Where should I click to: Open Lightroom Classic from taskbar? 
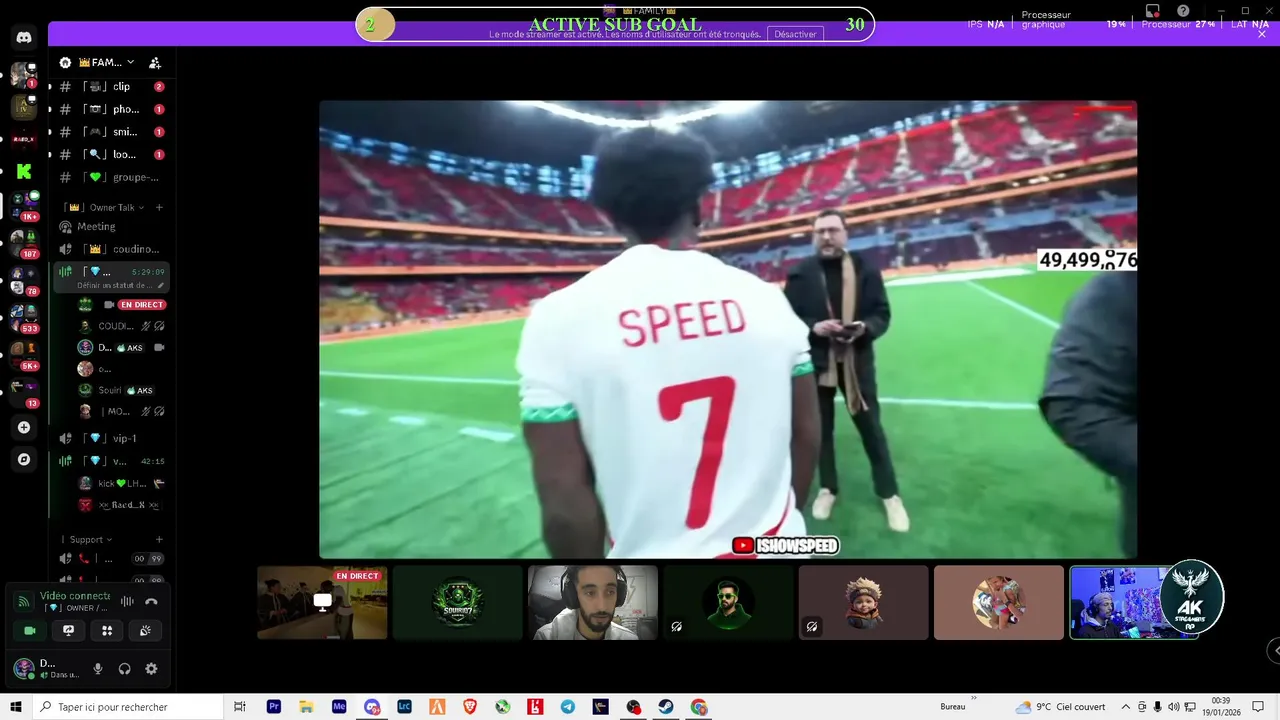(404, 707)
